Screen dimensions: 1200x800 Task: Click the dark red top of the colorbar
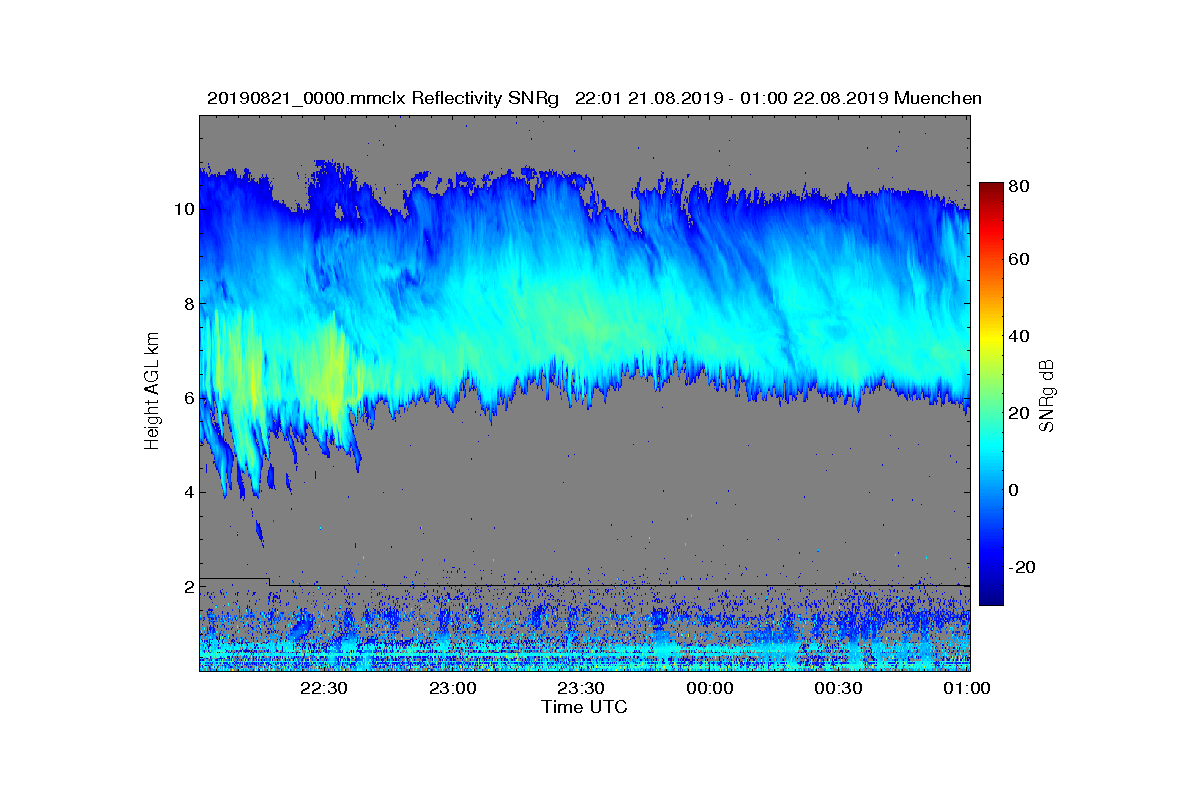click(x=991, y=187)
